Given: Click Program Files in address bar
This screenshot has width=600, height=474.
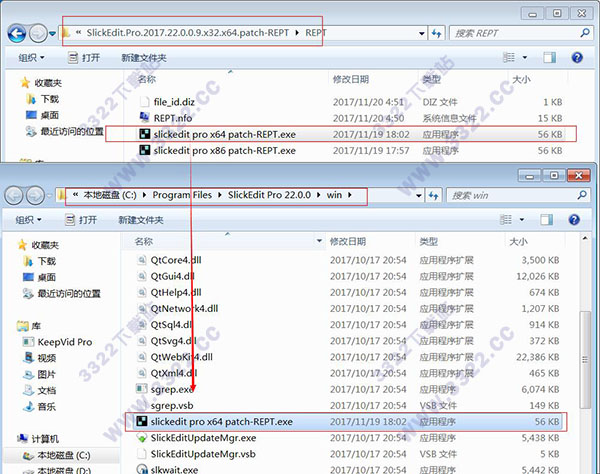Looking at the screenshot, I should point(182,195).
